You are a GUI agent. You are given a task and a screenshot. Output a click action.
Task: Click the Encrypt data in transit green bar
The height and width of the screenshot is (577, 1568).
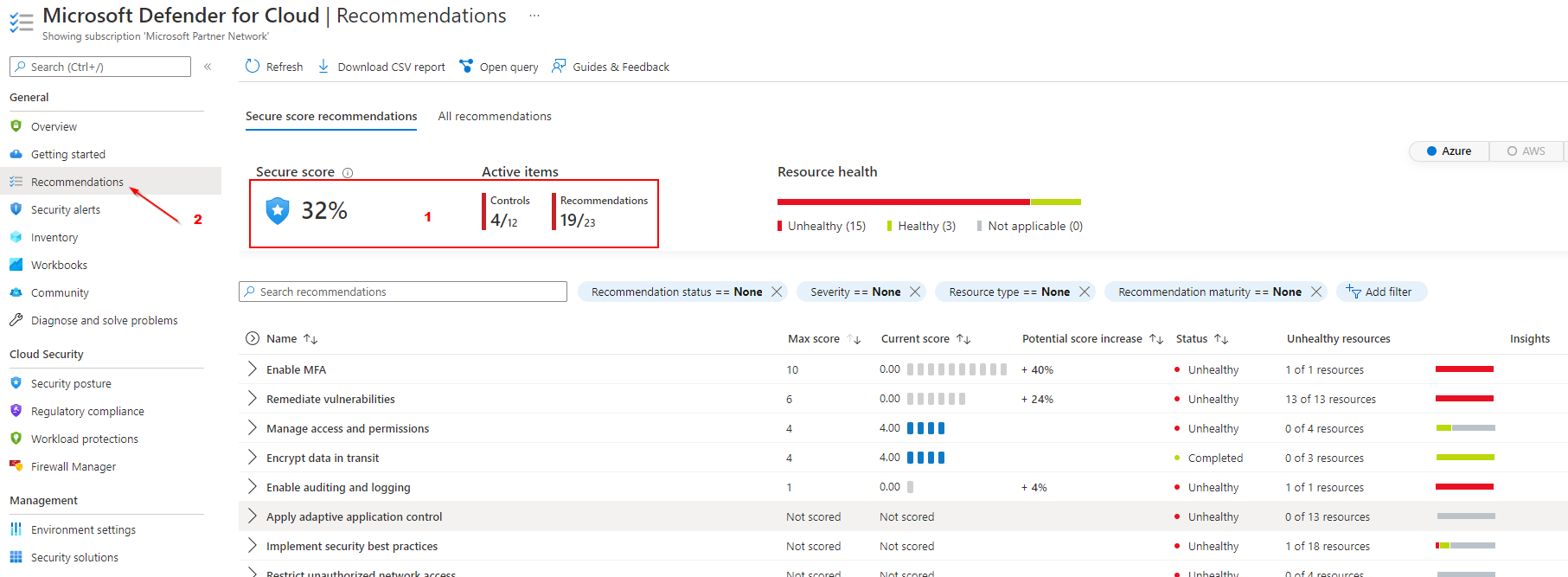tap(1465, 457)
